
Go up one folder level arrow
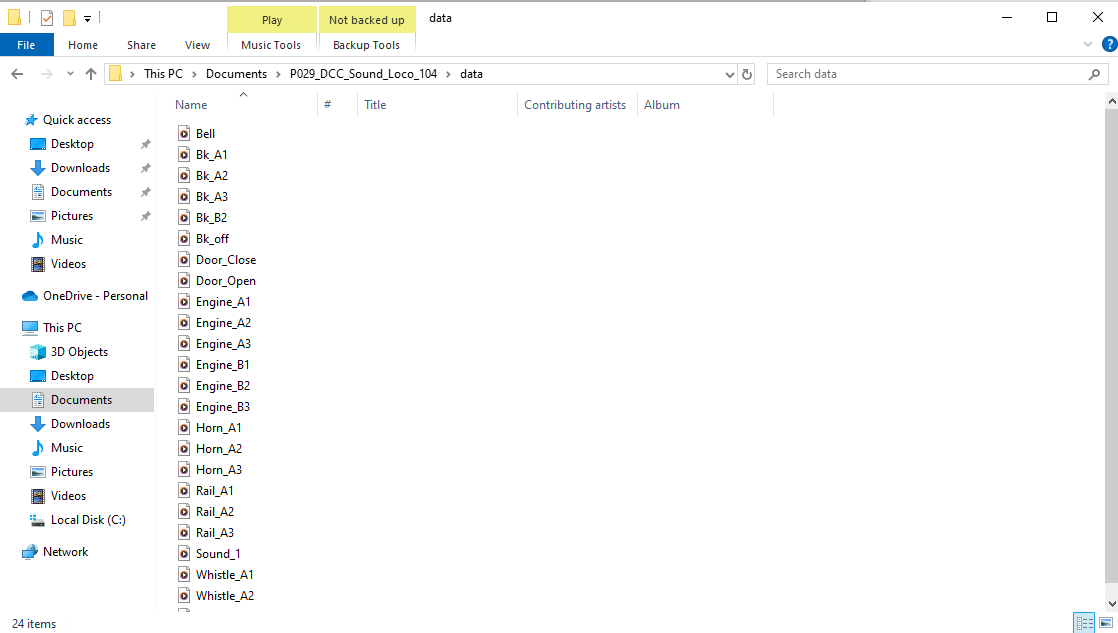point(91,74)
